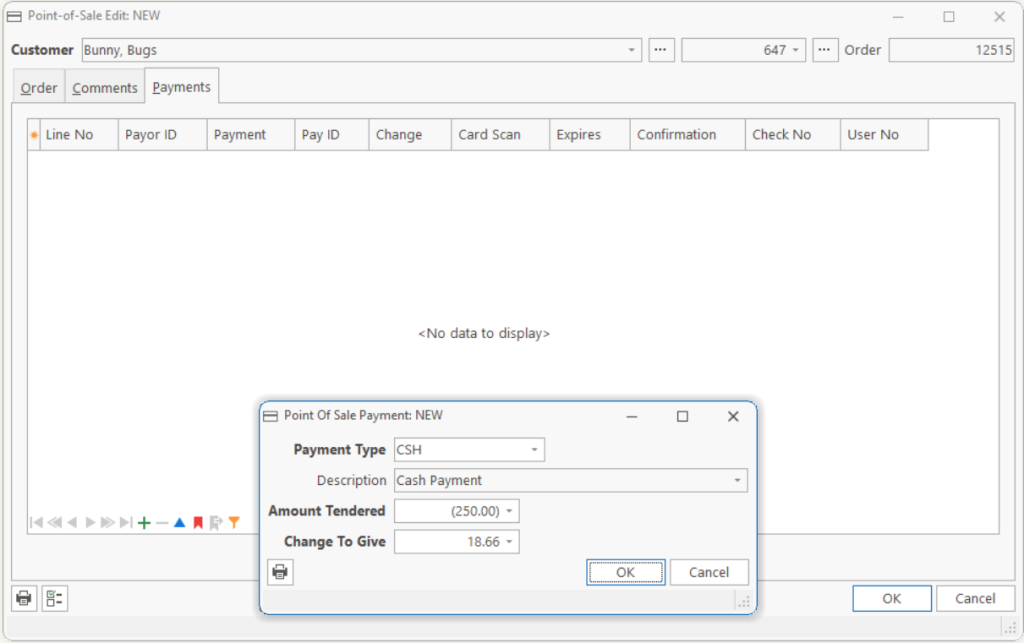
Task: Click the red bookmark icon in navigator
Action: click(x=198, y=522)
